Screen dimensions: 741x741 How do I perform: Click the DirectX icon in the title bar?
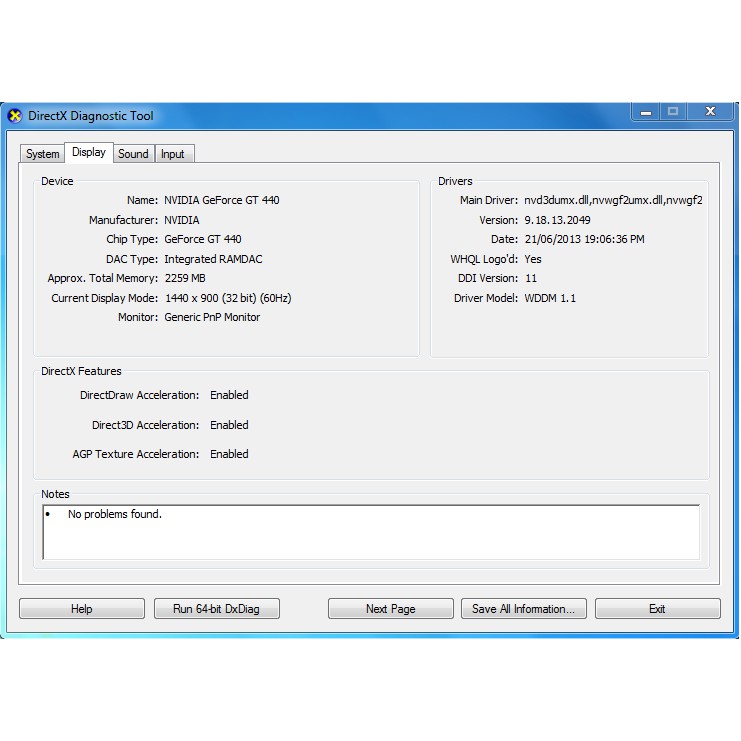[14, 116]
